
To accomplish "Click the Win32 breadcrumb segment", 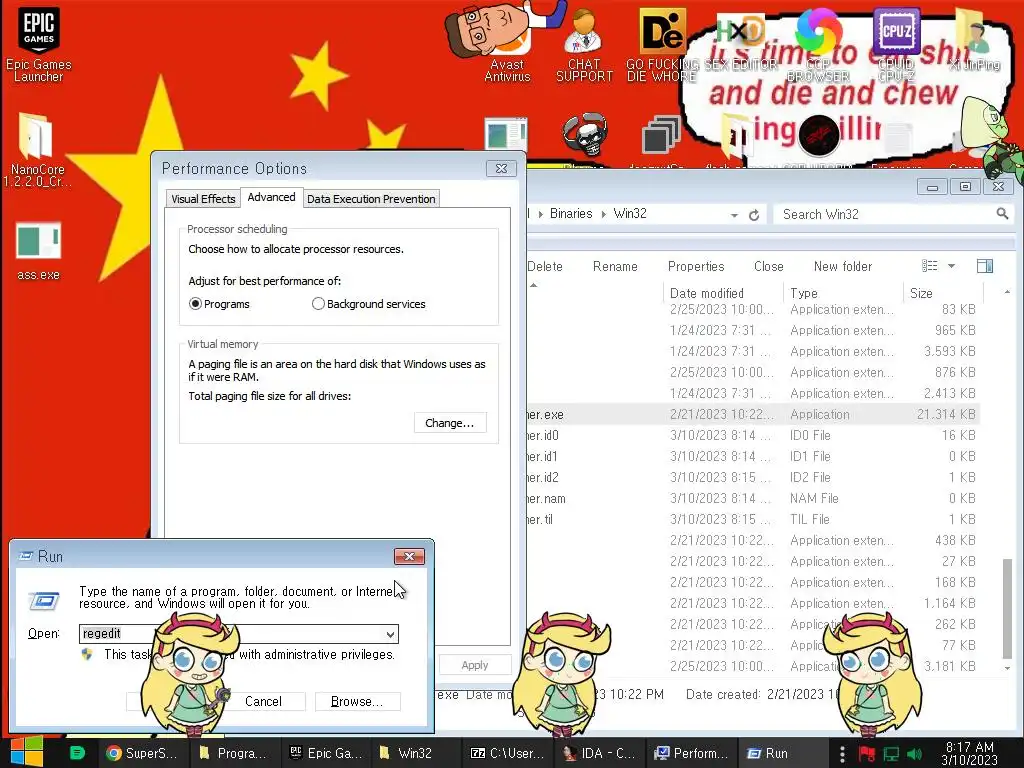I will [630, 214].
